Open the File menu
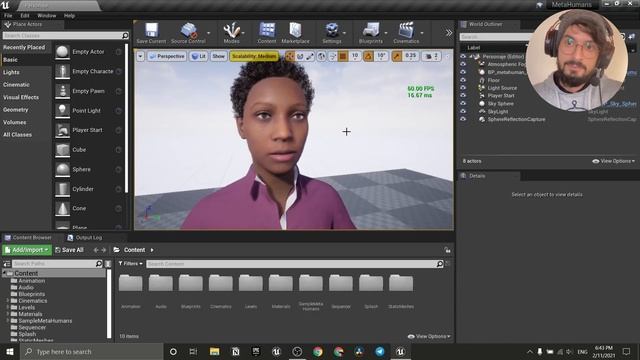 point(8,16)
